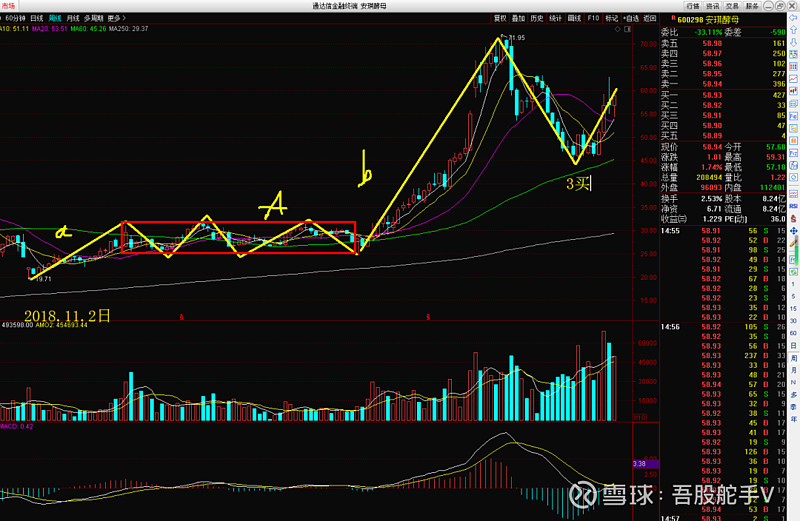Click the trend line chart icon in right toolbar

point(793,79)
